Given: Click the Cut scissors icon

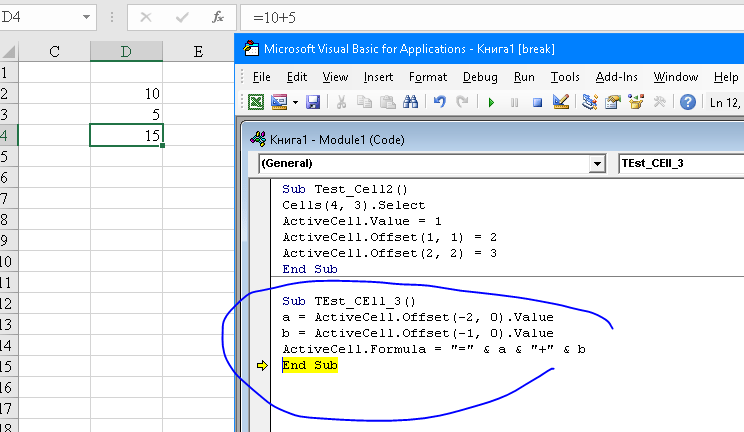Looking at the screenshot, I should pos(341,102).
